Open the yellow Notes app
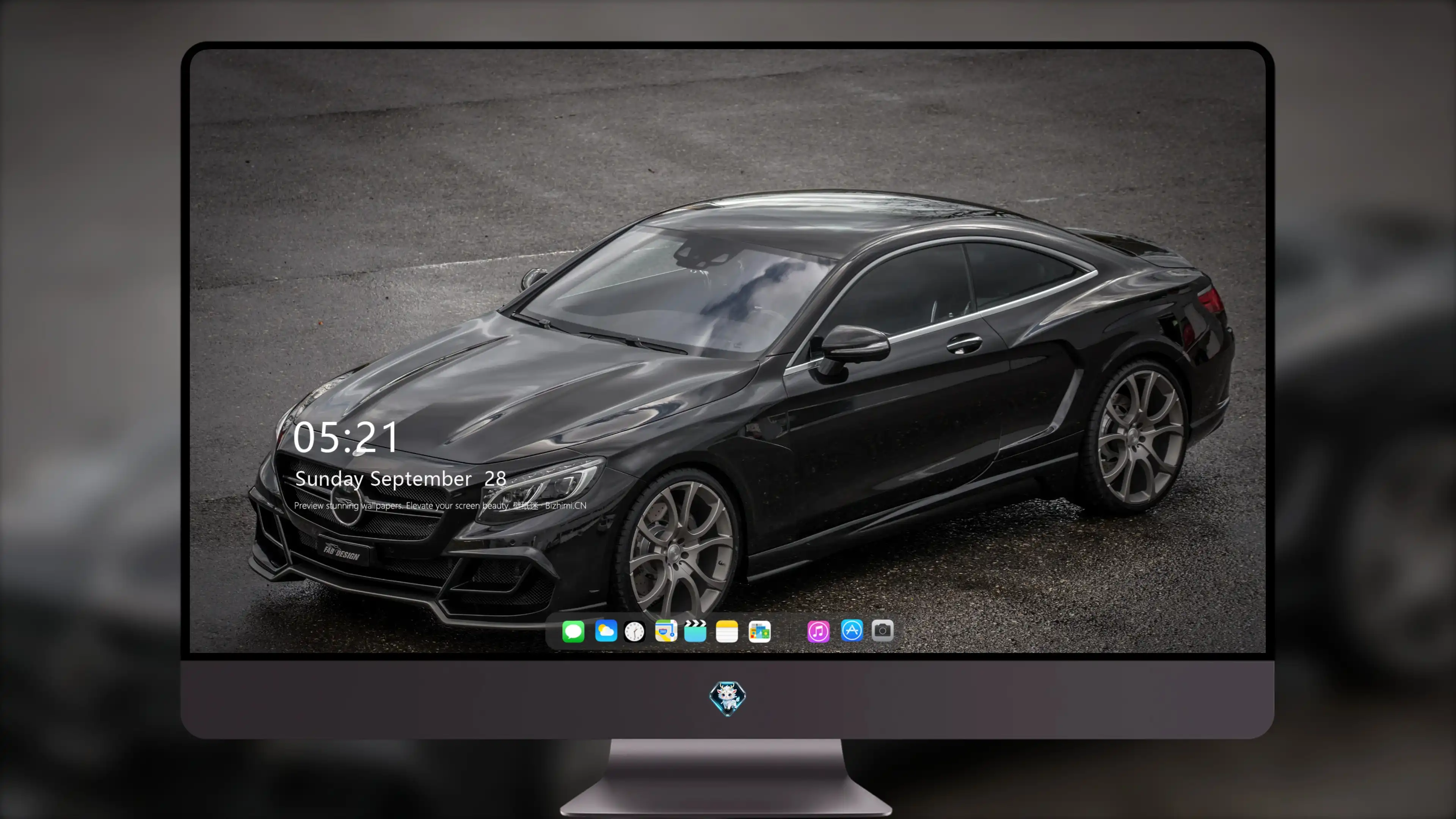Image resolution: width=1456 pixels, height=819 pixels. pyautogui.click(x=727, y=631)
